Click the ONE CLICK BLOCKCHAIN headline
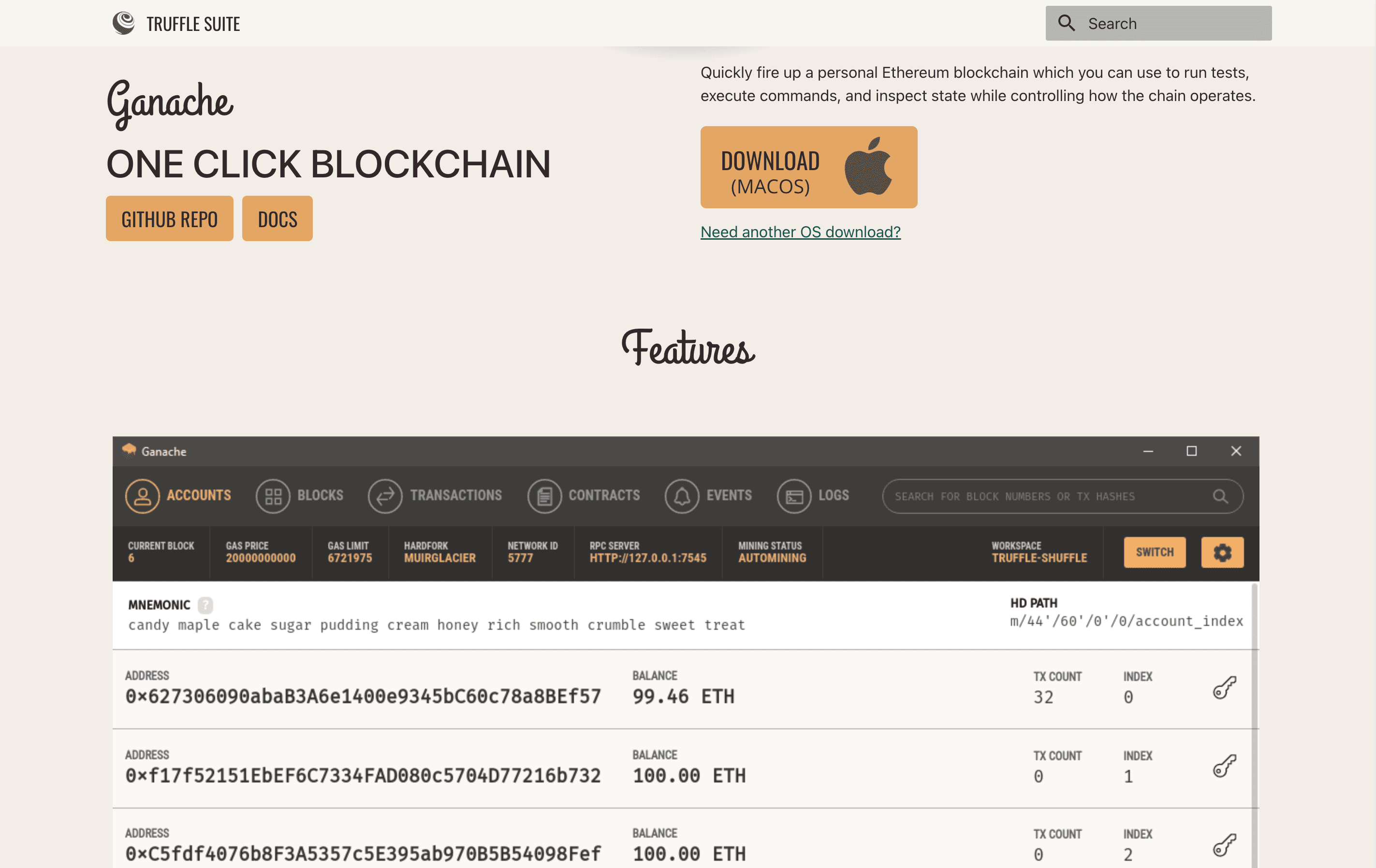Viewport: 1376px width, 868px height. click(x=328, y=164)
